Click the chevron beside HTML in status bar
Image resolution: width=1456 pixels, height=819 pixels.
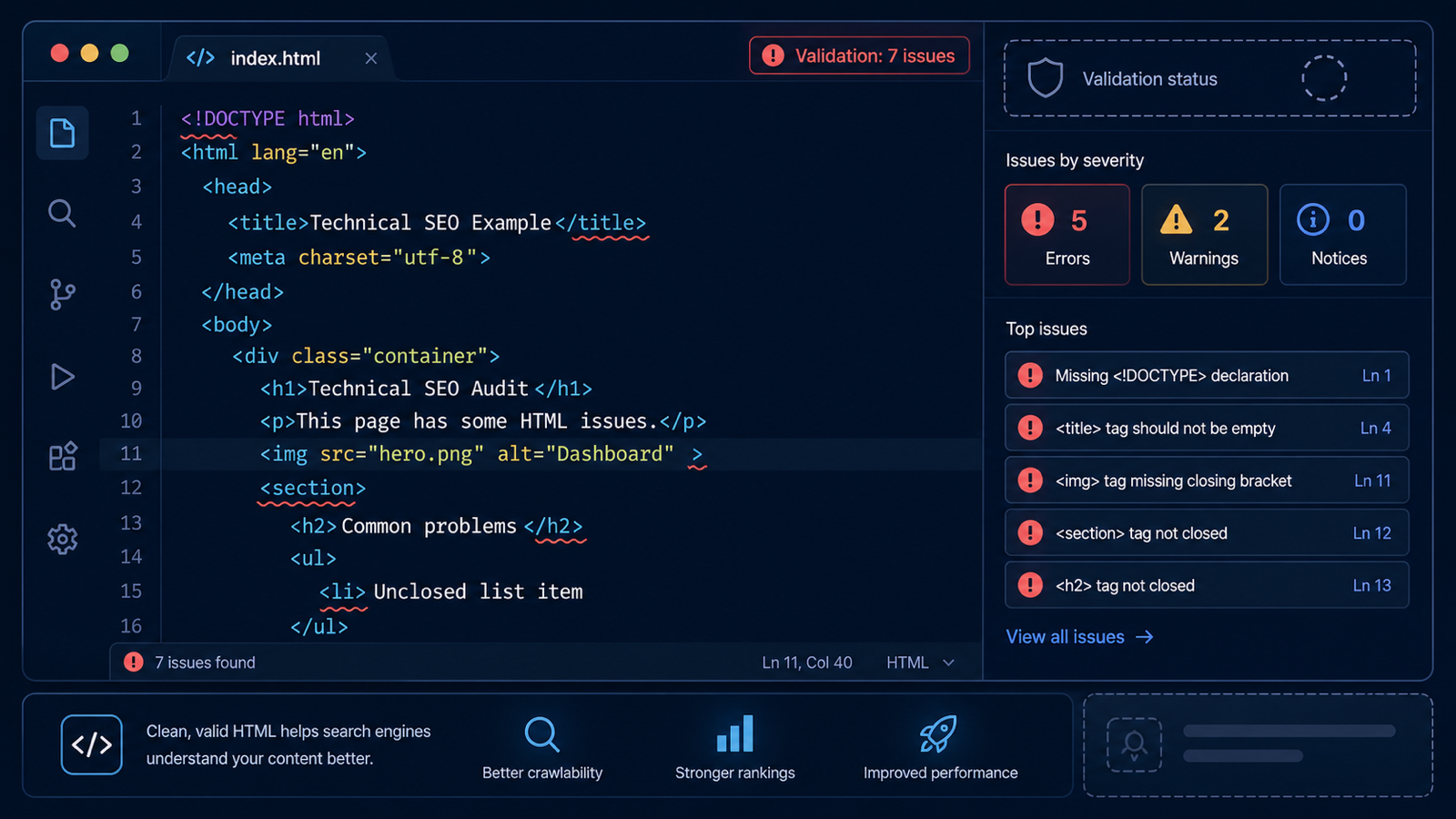click(949, 662)
